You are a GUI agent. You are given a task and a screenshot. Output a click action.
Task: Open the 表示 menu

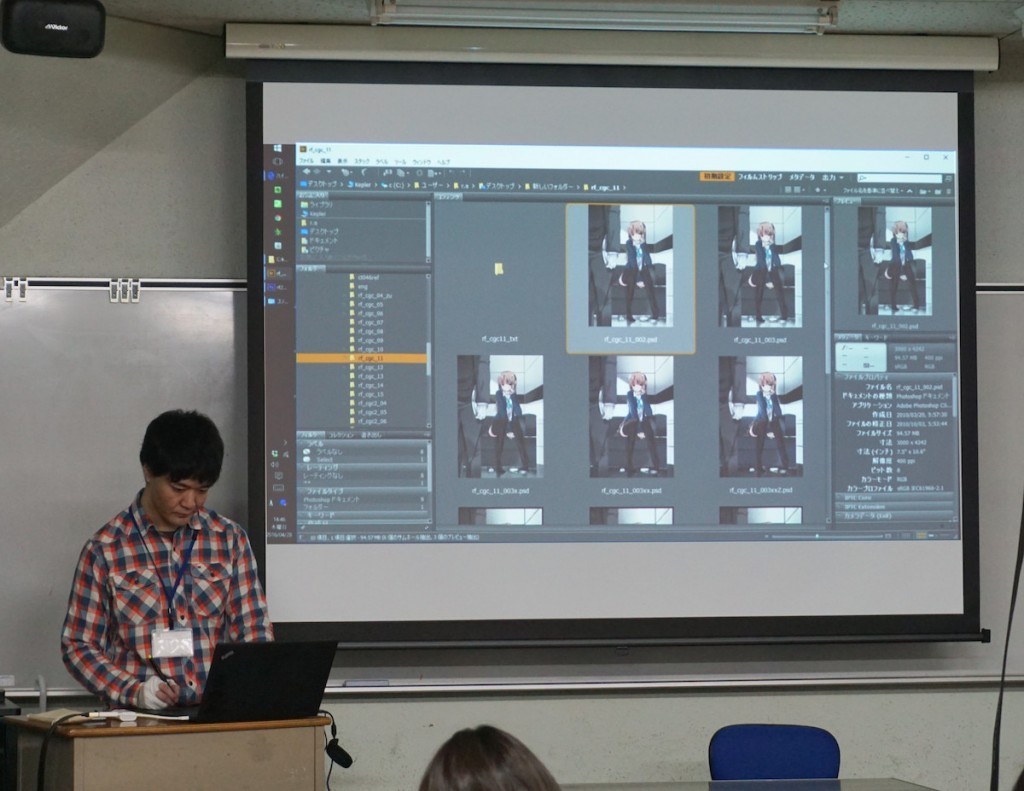343,161
